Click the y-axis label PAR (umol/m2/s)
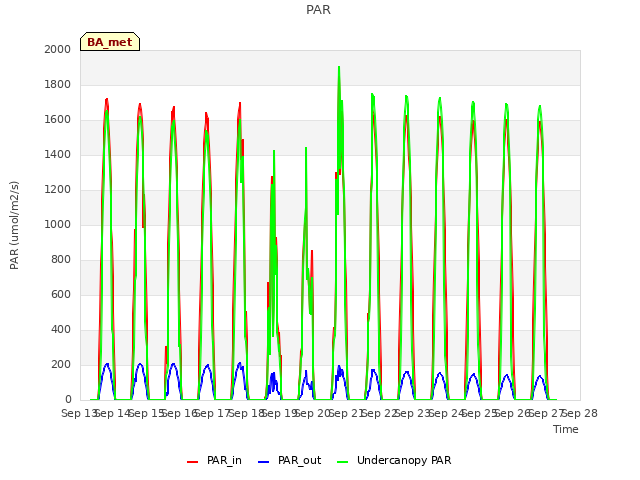Screen dimensions: 640x480 [14, 225]
